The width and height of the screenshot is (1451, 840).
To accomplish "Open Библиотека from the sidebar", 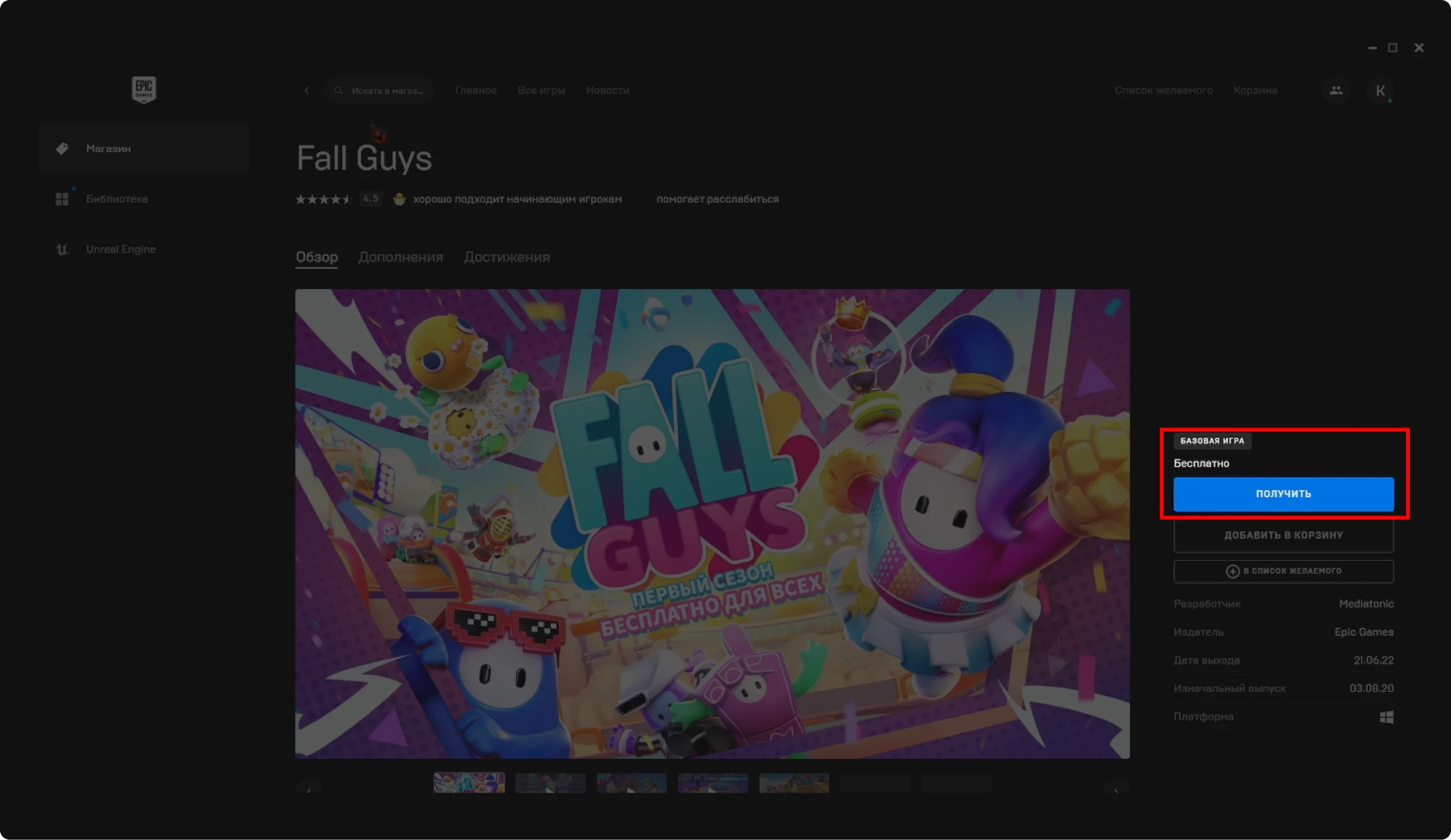I will [62, 198].
